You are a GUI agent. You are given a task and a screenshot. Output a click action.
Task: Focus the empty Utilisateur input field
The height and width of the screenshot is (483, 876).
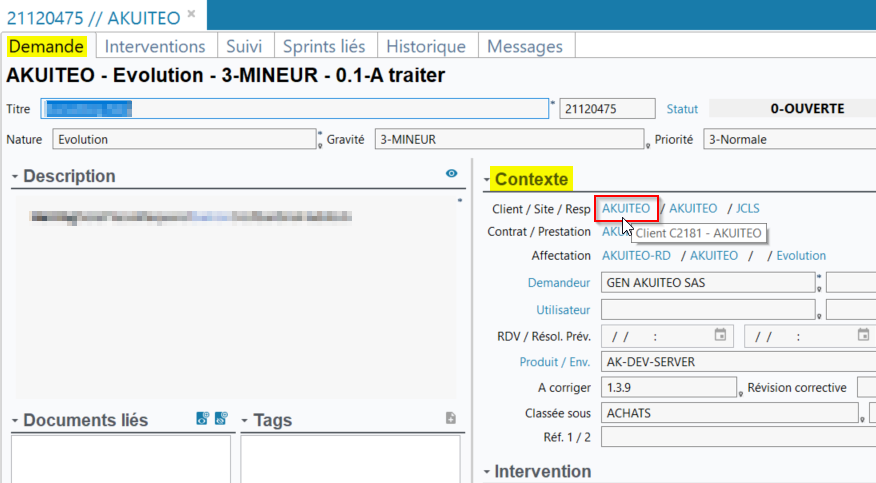[708, 309]
